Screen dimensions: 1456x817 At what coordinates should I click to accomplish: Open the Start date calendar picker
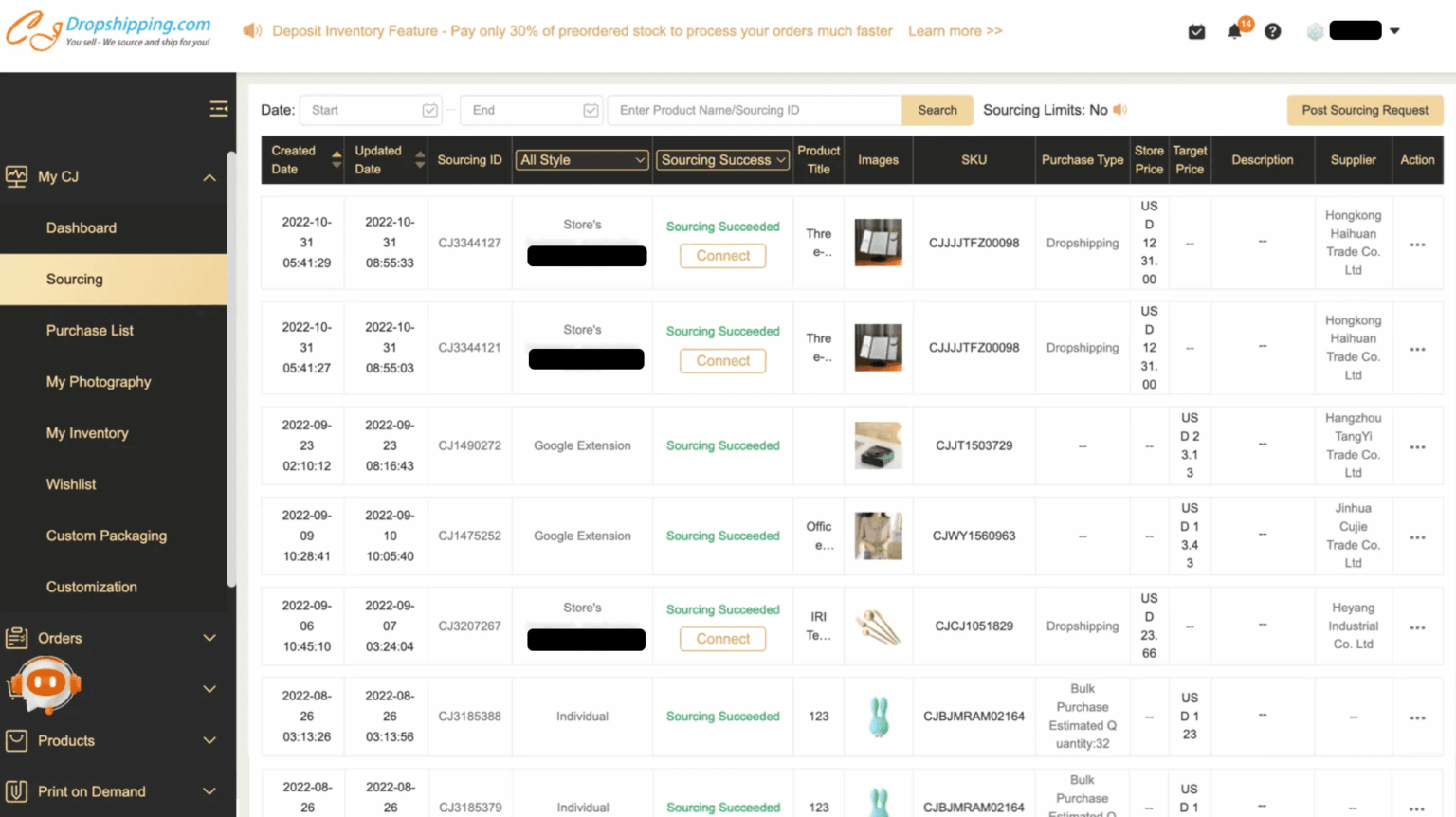tap(429, 110)
